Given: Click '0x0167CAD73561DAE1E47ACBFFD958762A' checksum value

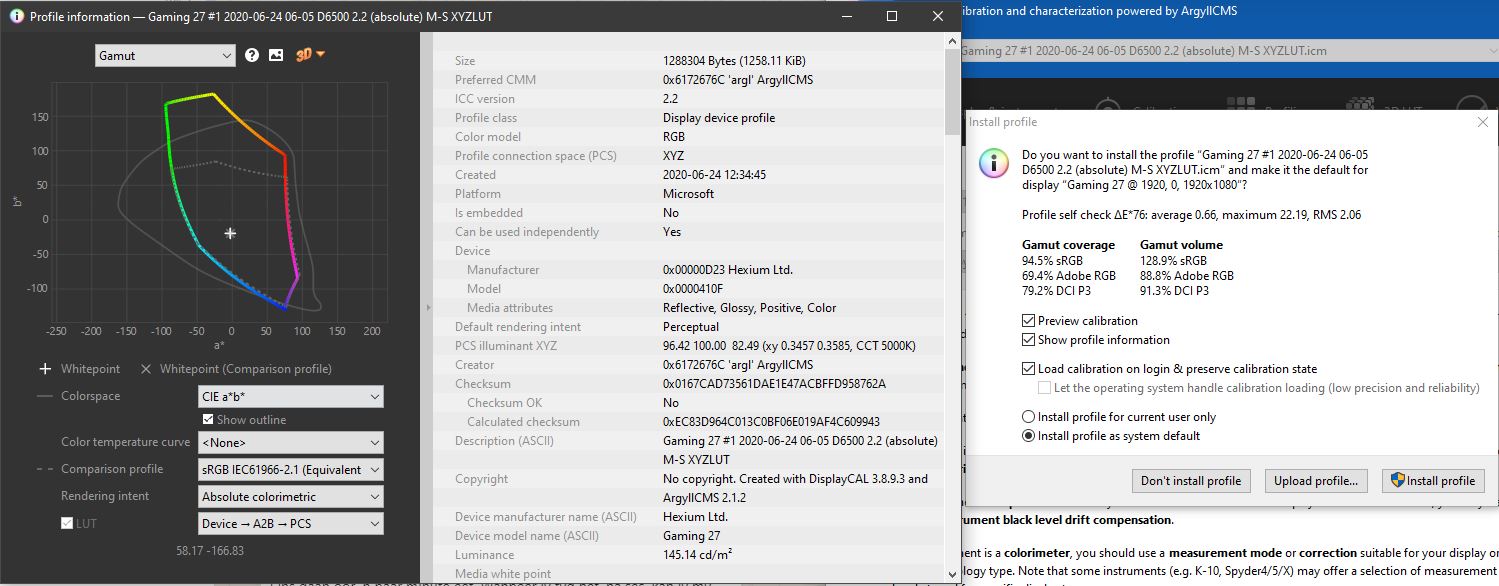Looking at the screenshot, I should (774, 384).
